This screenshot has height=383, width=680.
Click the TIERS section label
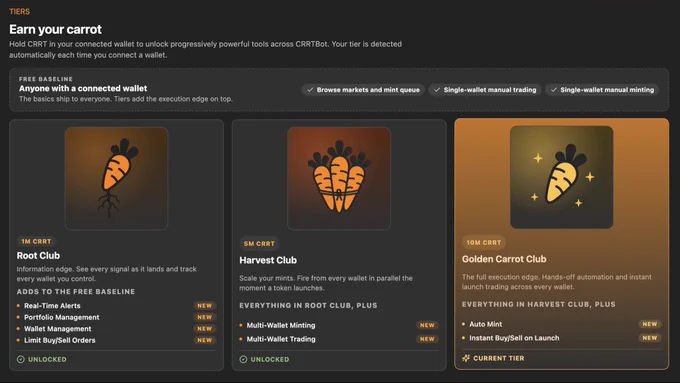(20, 12)
